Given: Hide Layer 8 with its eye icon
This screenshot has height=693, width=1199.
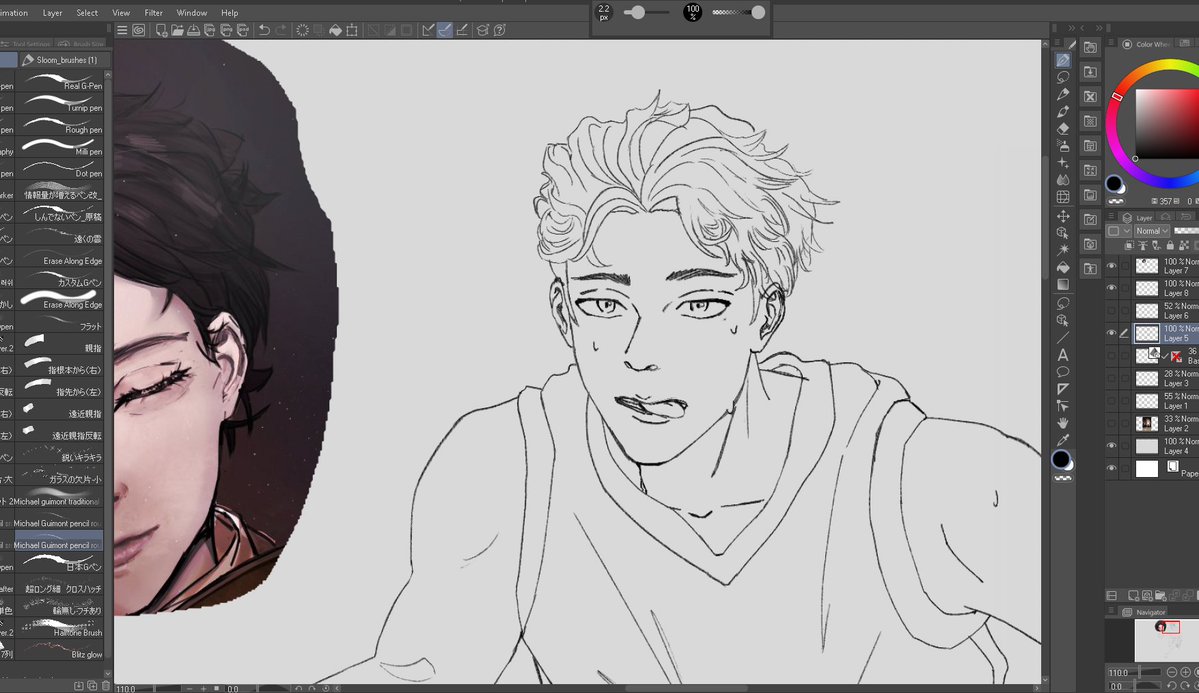Looking at the screenshot, I should coord(1112,288).
